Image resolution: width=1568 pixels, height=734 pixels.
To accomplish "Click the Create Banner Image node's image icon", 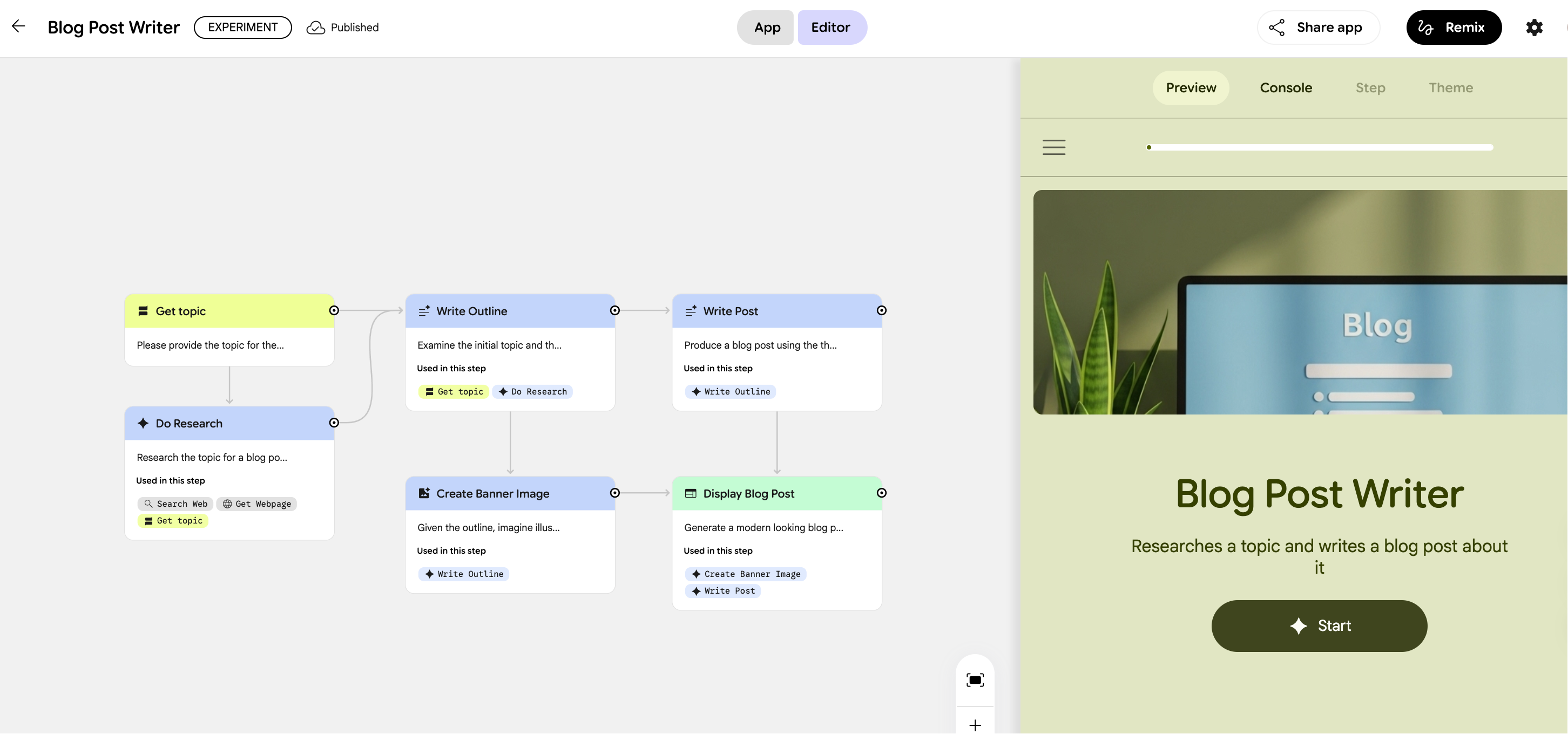I will click(x=424, y=493).
